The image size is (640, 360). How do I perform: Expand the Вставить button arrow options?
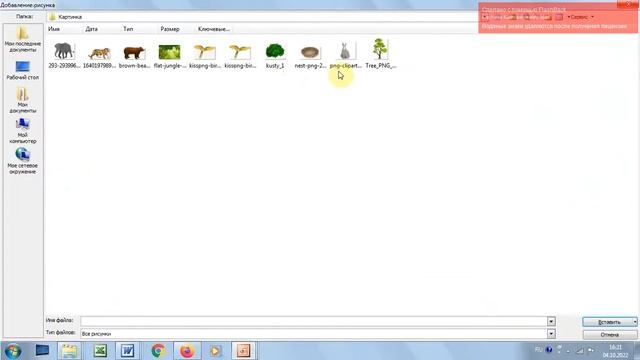click(635, 322)
